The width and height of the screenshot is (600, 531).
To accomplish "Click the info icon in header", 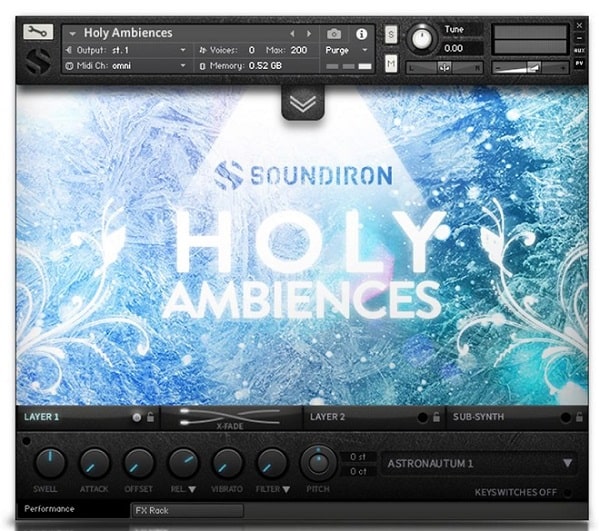I will 361,33.
